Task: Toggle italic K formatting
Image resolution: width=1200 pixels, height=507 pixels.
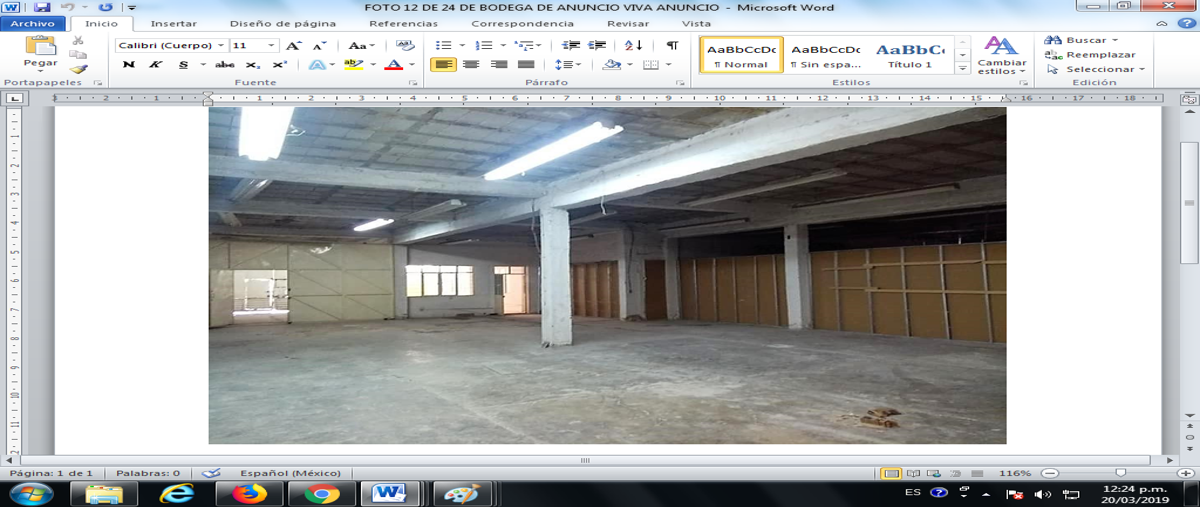Action: 155,65
